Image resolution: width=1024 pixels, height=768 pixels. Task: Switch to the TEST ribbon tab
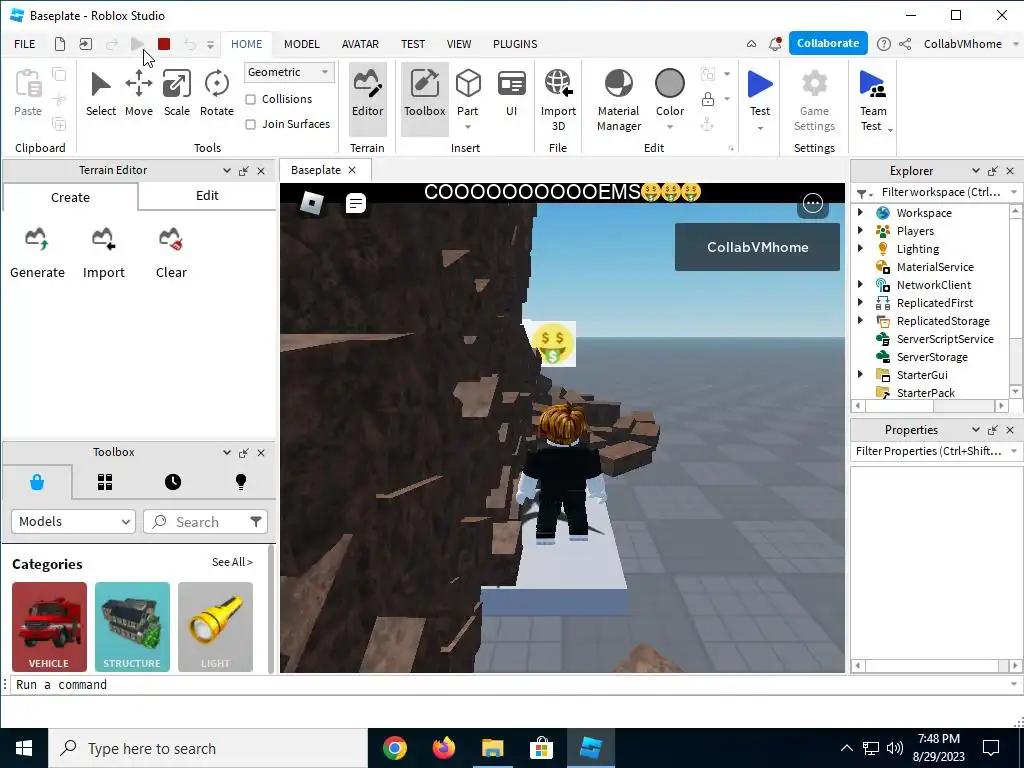click(x=413, y=44)
